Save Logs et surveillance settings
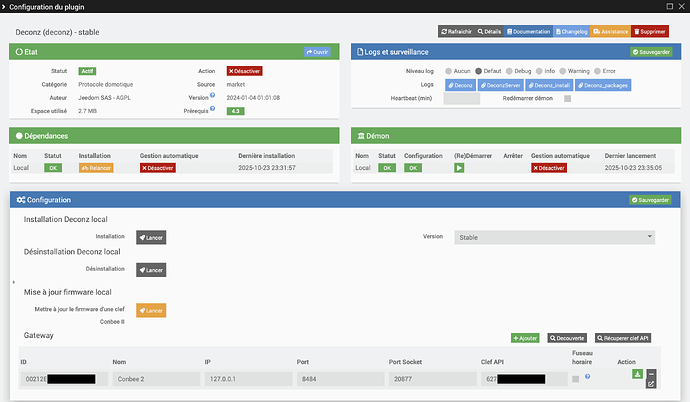690x402 pixels. pos(651,52)
